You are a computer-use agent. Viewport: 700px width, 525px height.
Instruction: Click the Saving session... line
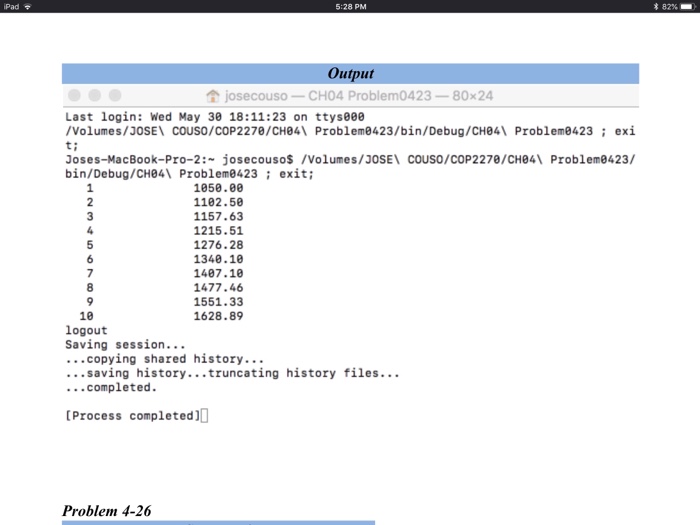125,345
